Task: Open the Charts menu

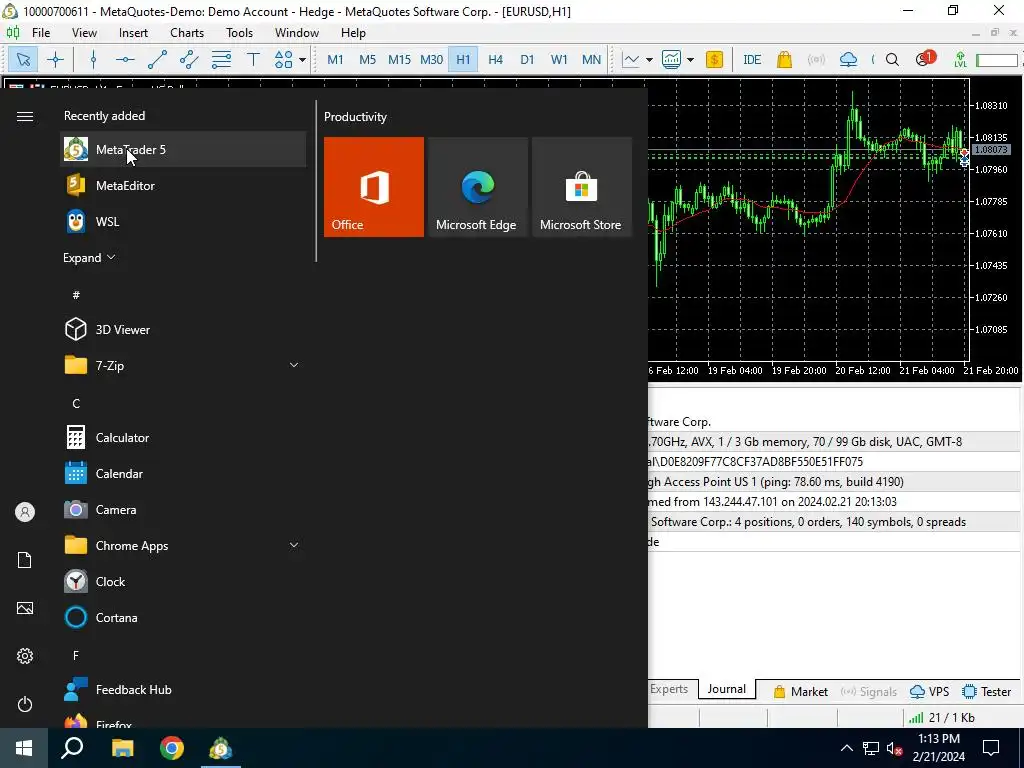Action: coord(187,33)
